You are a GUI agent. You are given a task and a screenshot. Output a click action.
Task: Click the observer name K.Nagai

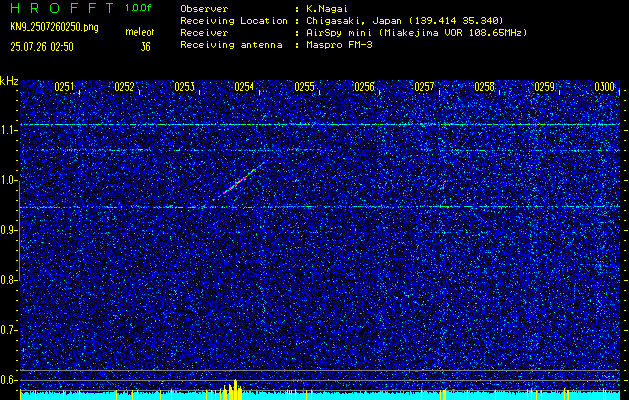327,9
